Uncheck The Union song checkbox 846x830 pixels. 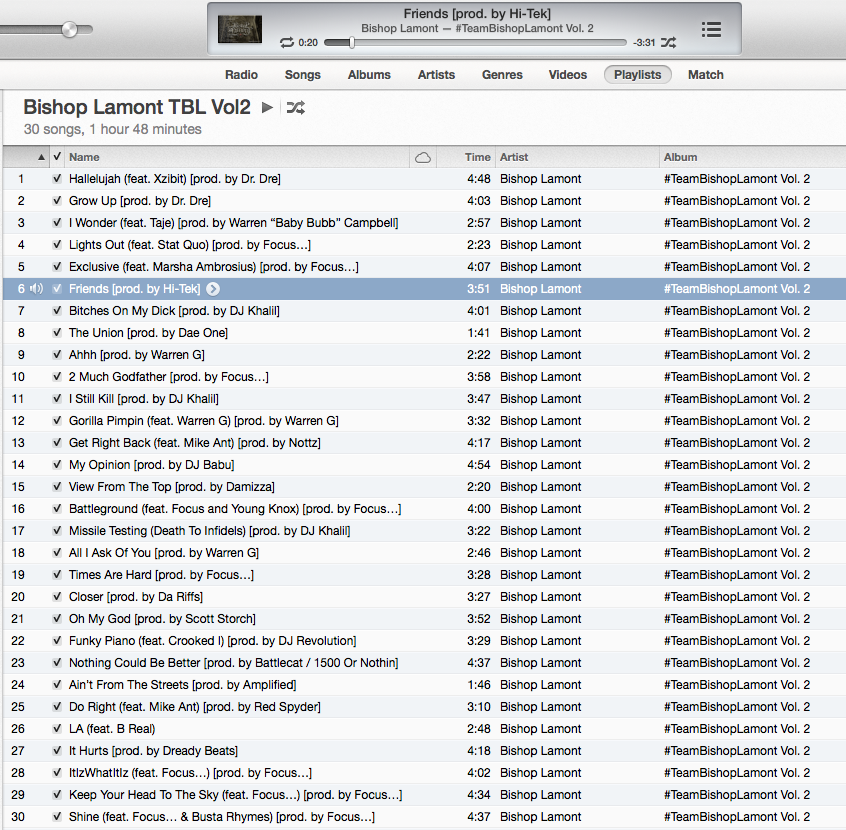57,333
